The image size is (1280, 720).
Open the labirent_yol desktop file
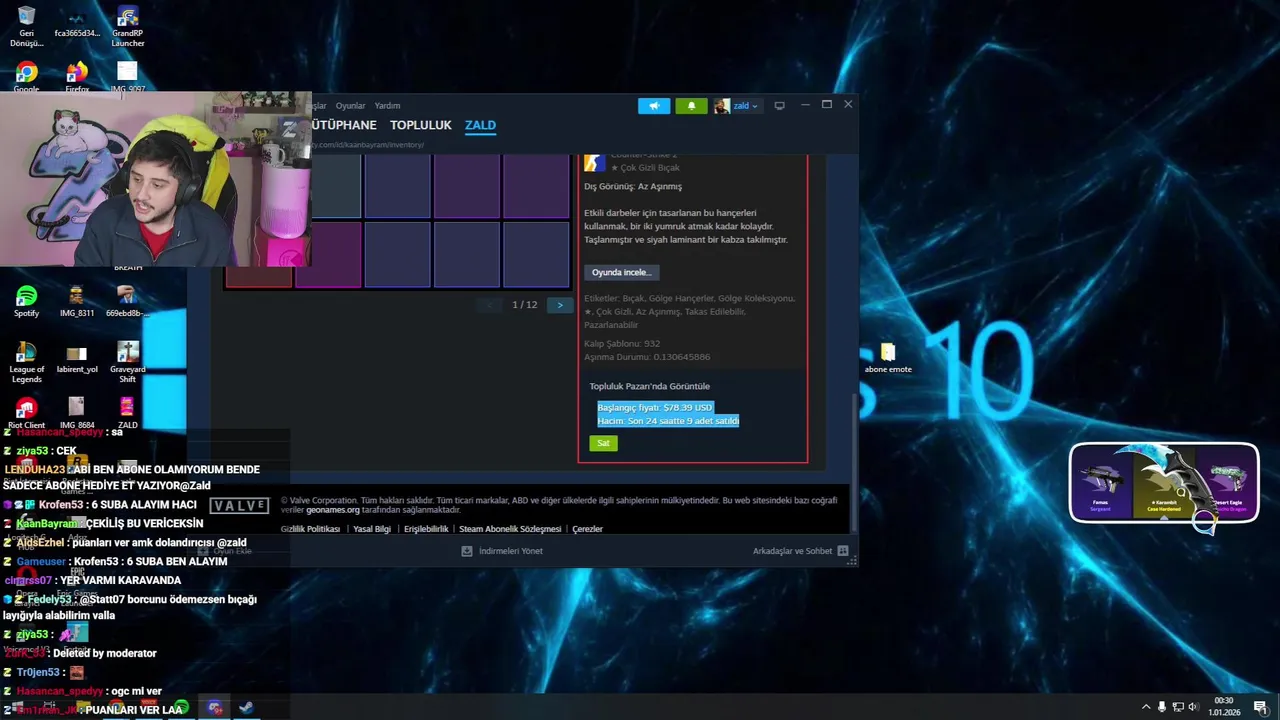[77, 358]
